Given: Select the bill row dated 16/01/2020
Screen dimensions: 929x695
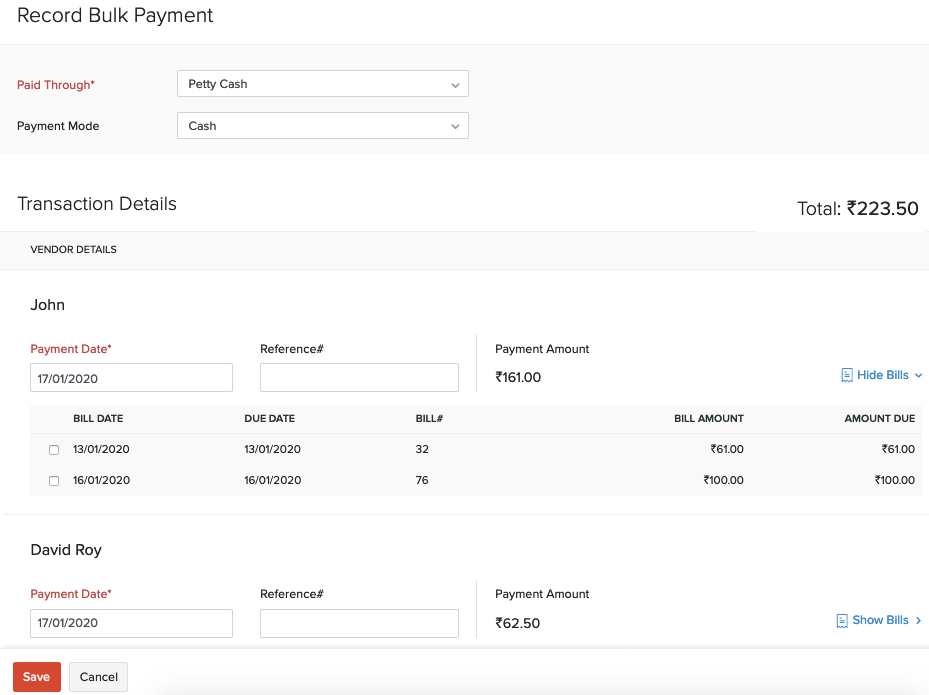Looking at the screenshot, I should coord(400,480).
